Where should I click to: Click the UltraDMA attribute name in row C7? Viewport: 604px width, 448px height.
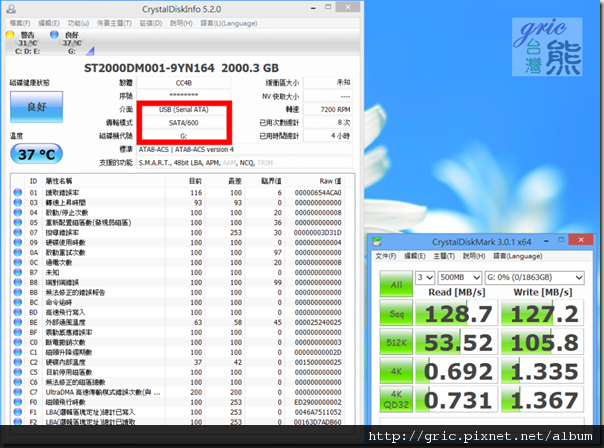tap(103, 392)
